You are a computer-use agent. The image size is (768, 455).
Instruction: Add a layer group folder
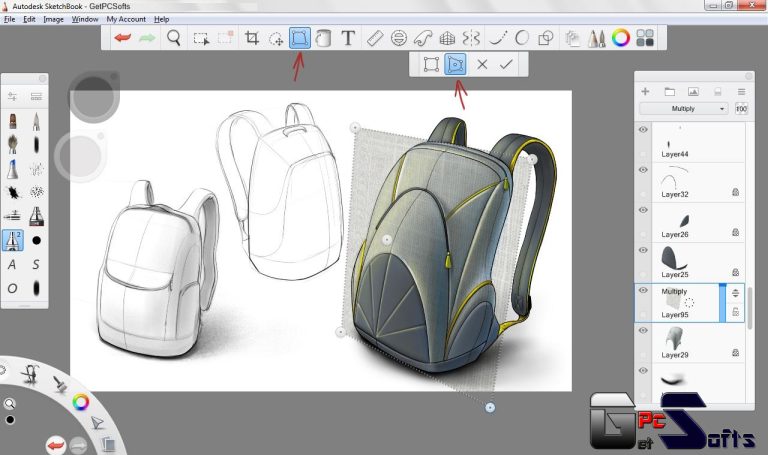[x=670, y=92]
